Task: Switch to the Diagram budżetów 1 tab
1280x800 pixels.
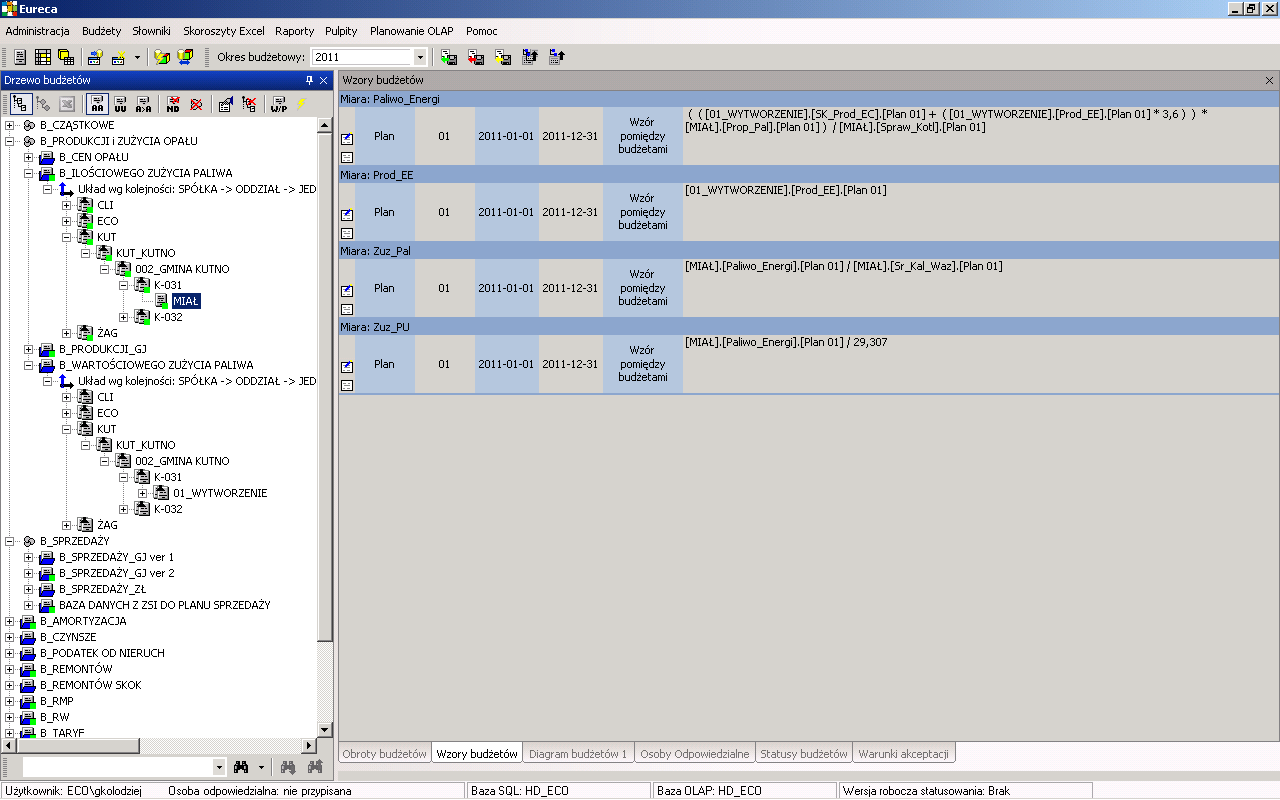Action: 578,753
